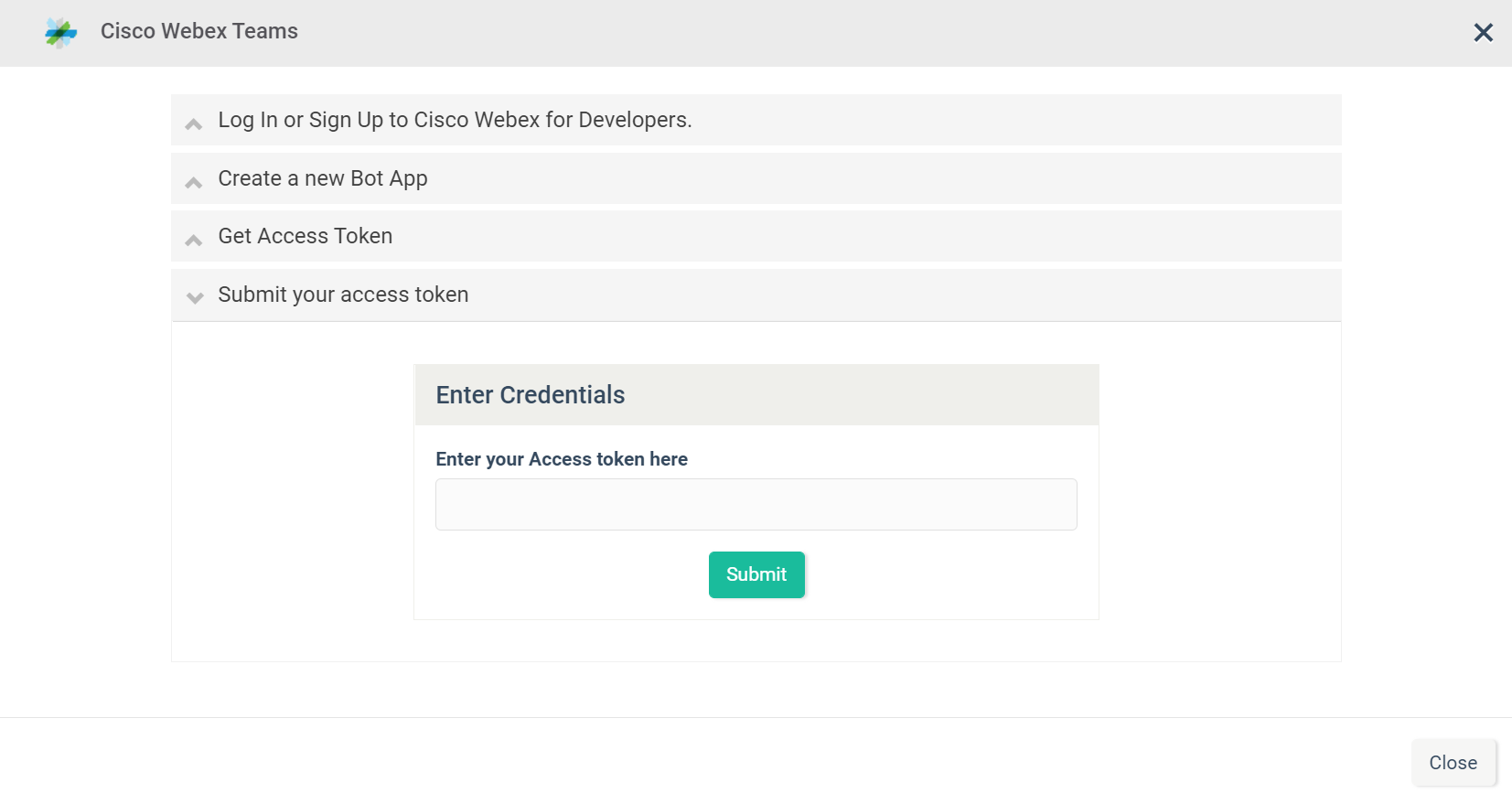Open the Get Access Token section title
Screen dimensions: 1512x804
[x=306, y=236]
